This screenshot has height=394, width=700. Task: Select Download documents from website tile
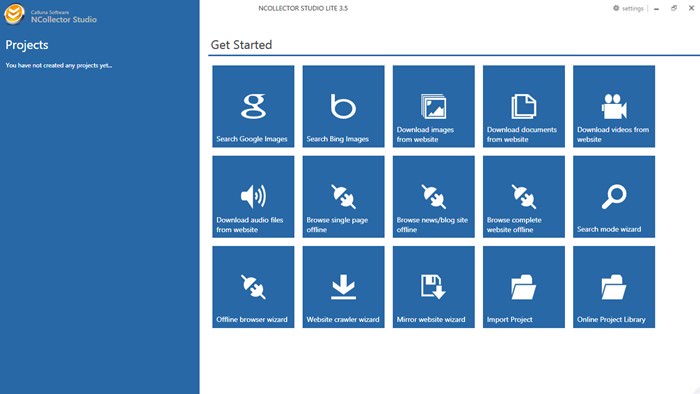tap(524, 106)
